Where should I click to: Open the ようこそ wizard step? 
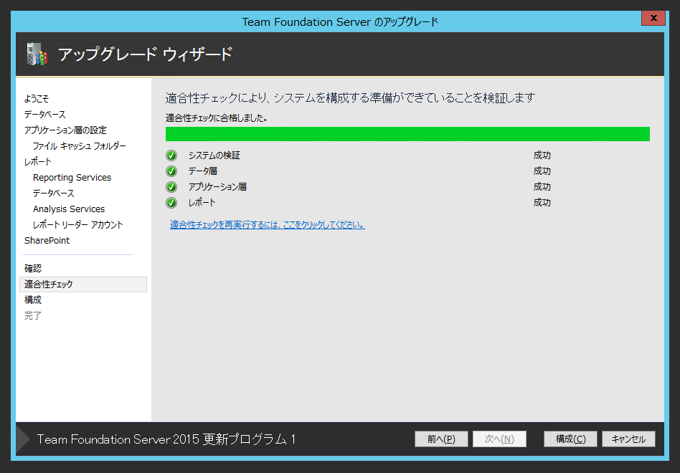[x=36, y=98]
